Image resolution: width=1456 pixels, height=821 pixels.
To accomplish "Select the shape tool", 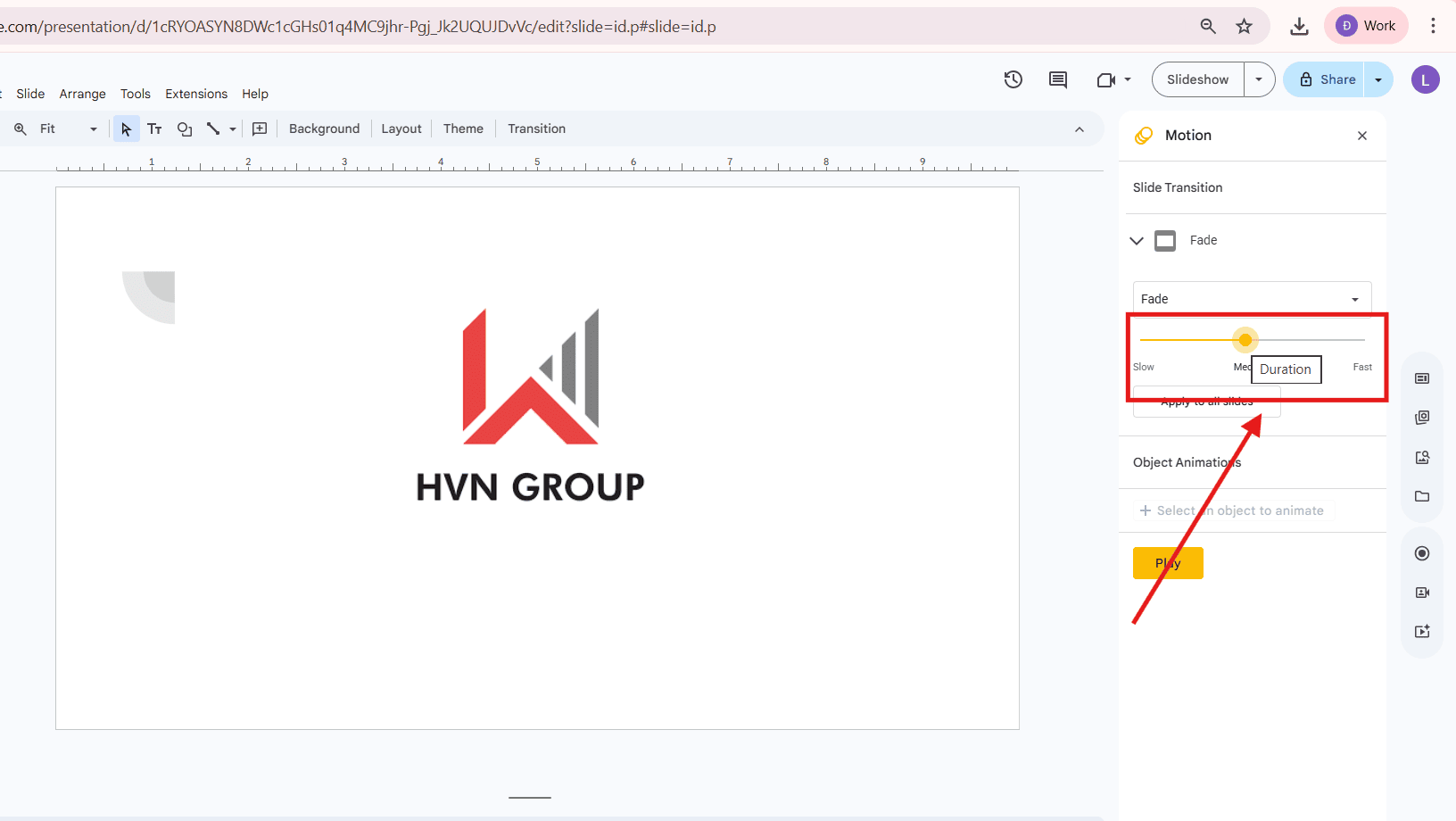I will [185, 129].
